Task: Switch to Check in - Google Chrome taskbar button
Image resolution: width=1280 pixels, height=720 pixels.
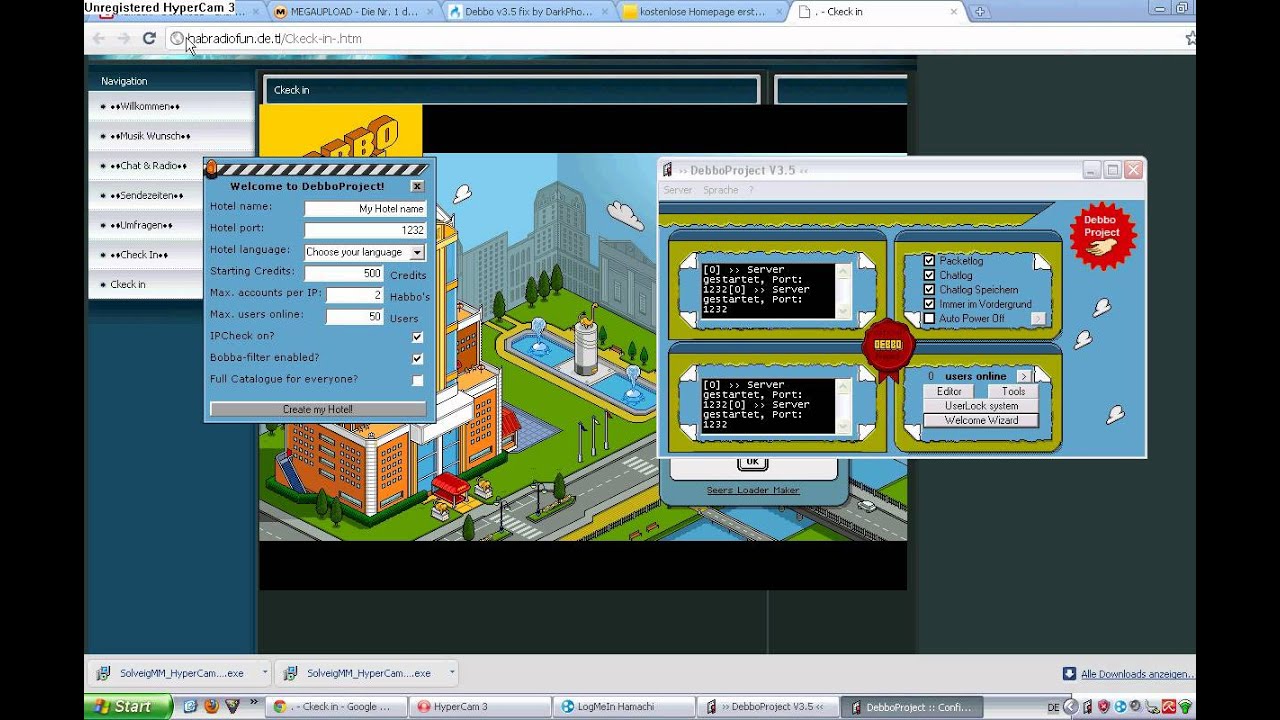Action: pos(338,707)
